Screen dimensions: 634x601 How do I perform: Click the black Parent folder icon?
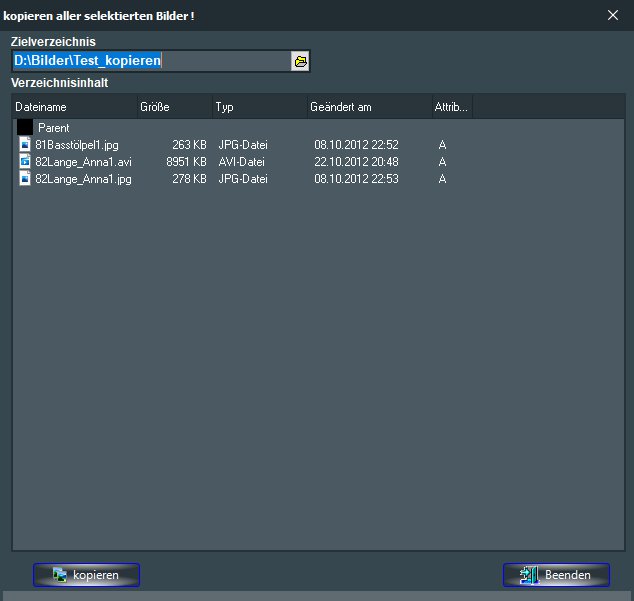[x=25, y=128]
